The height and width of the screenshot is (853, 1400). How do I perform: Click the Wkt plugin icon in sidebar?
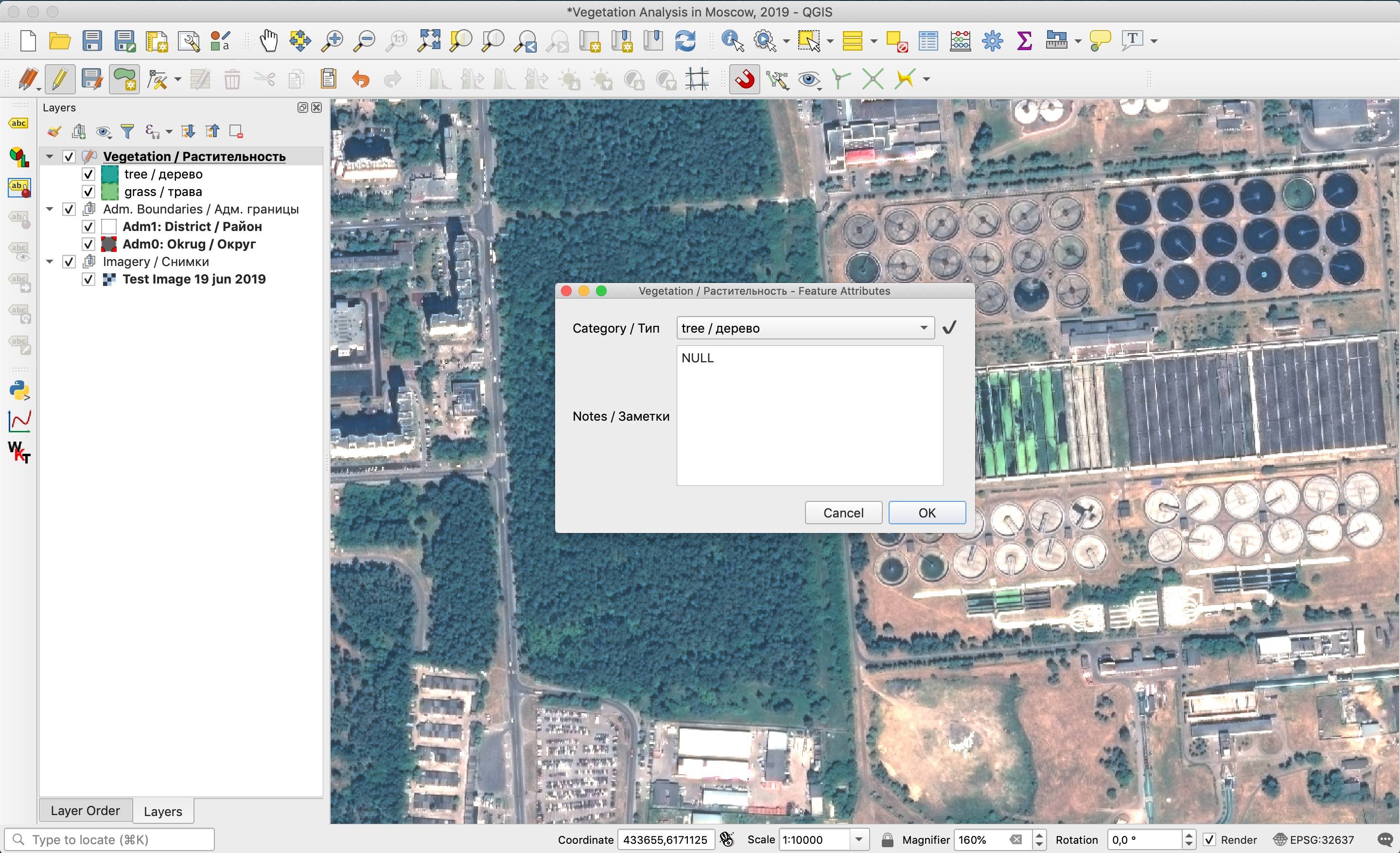20,452
